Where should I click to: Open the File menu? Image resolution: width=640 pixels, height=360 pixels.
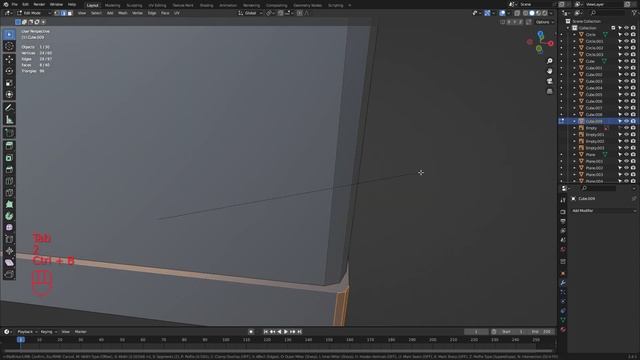(x=15, y=4)
